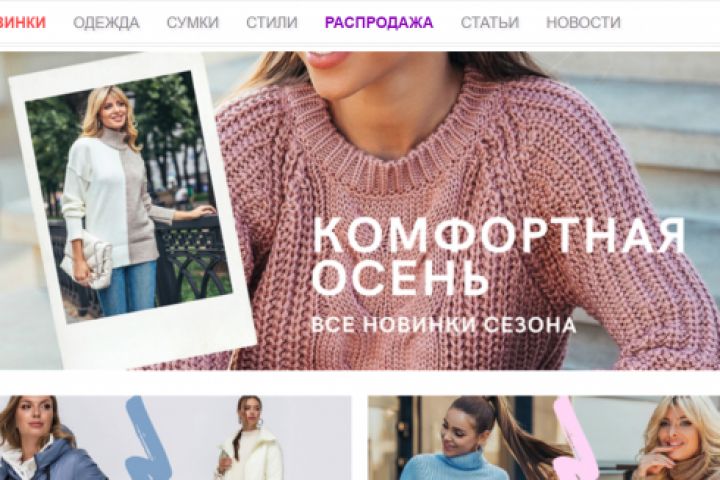Screen dimensions: 720x480
Task: Click the white quilted bag in polaroid photo
Action: pos(87,260)
